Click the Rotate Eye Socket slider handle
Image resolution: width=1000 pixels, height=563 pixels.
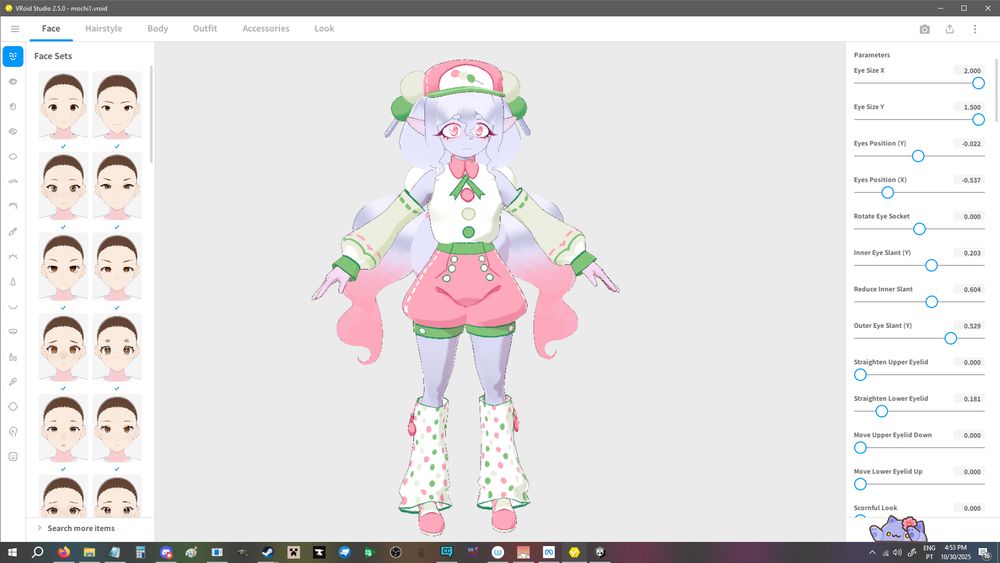point(919,229)
